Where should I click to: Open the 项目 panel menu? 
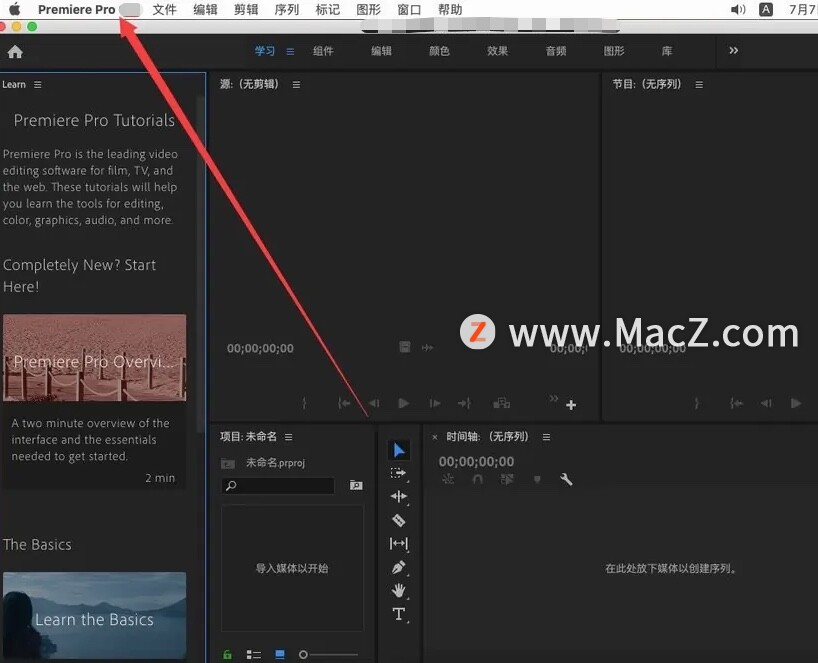[x=288, y=437]
